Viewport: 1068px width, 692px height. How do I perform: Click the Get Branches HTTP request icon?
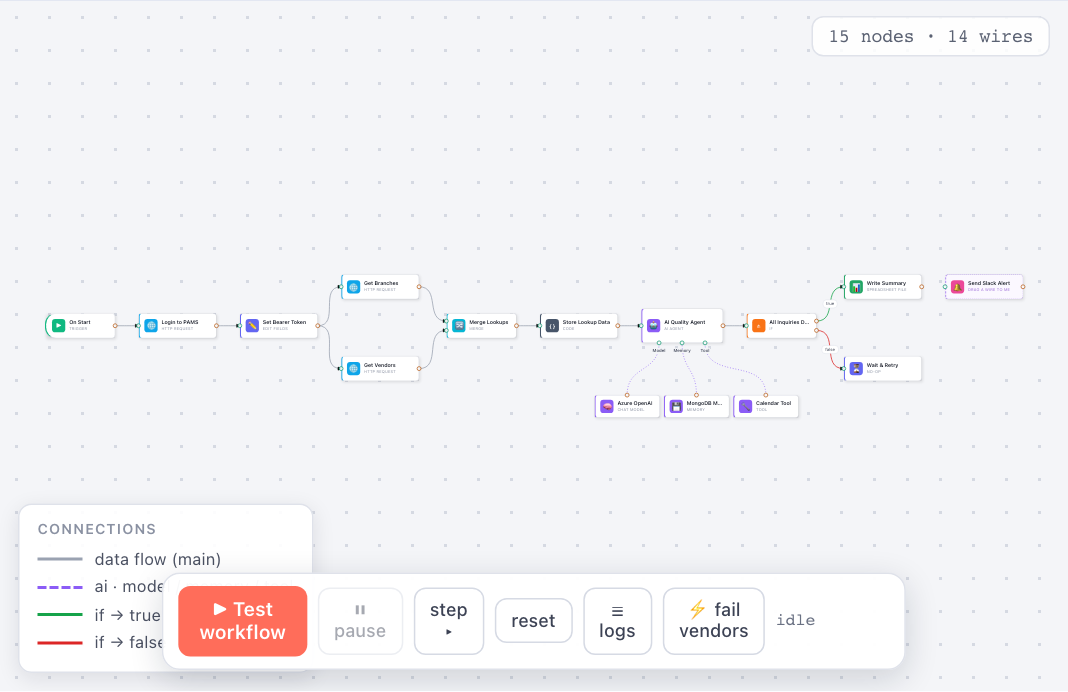(354, 287)
